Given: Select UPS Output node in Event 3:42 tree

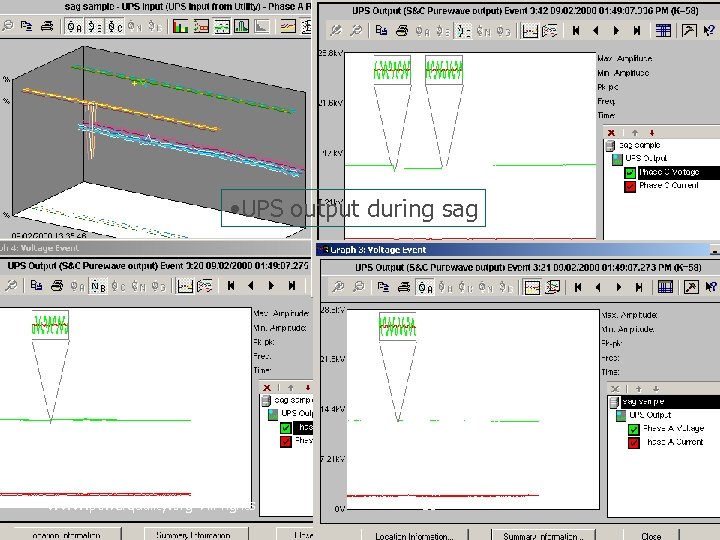Looking at the screenshot, I should 646,158.
